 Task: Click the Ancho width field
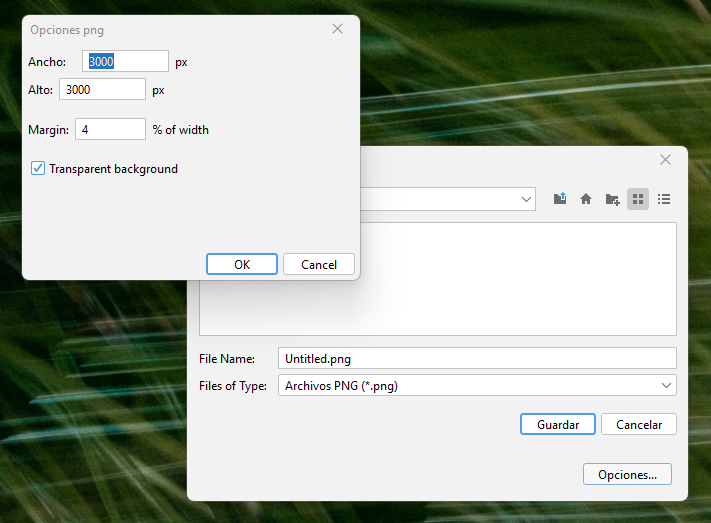pyautogui.click(x=125, y=62)
